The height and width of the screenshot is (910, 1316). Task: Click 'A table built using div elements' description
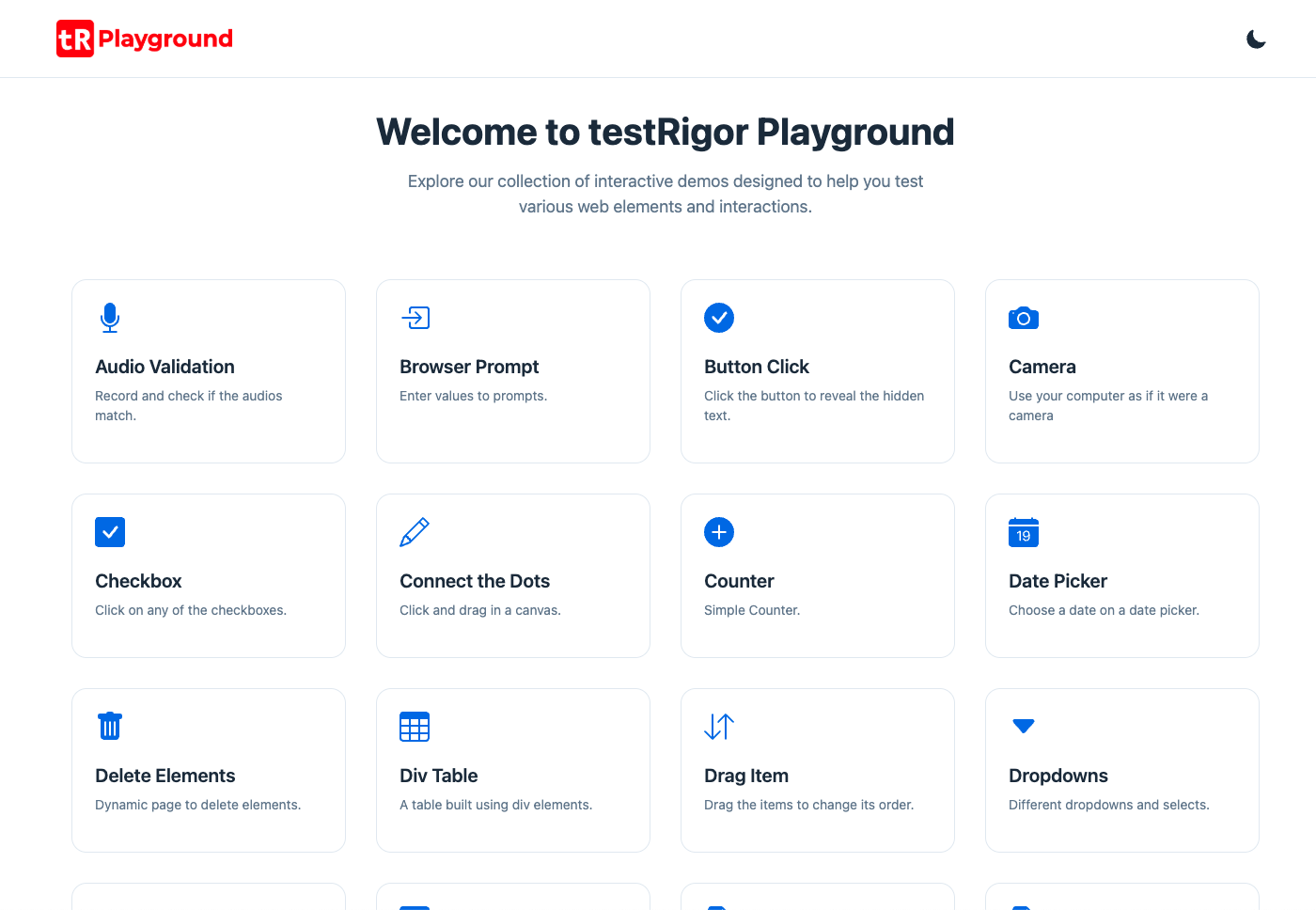[x=495, y=805]
